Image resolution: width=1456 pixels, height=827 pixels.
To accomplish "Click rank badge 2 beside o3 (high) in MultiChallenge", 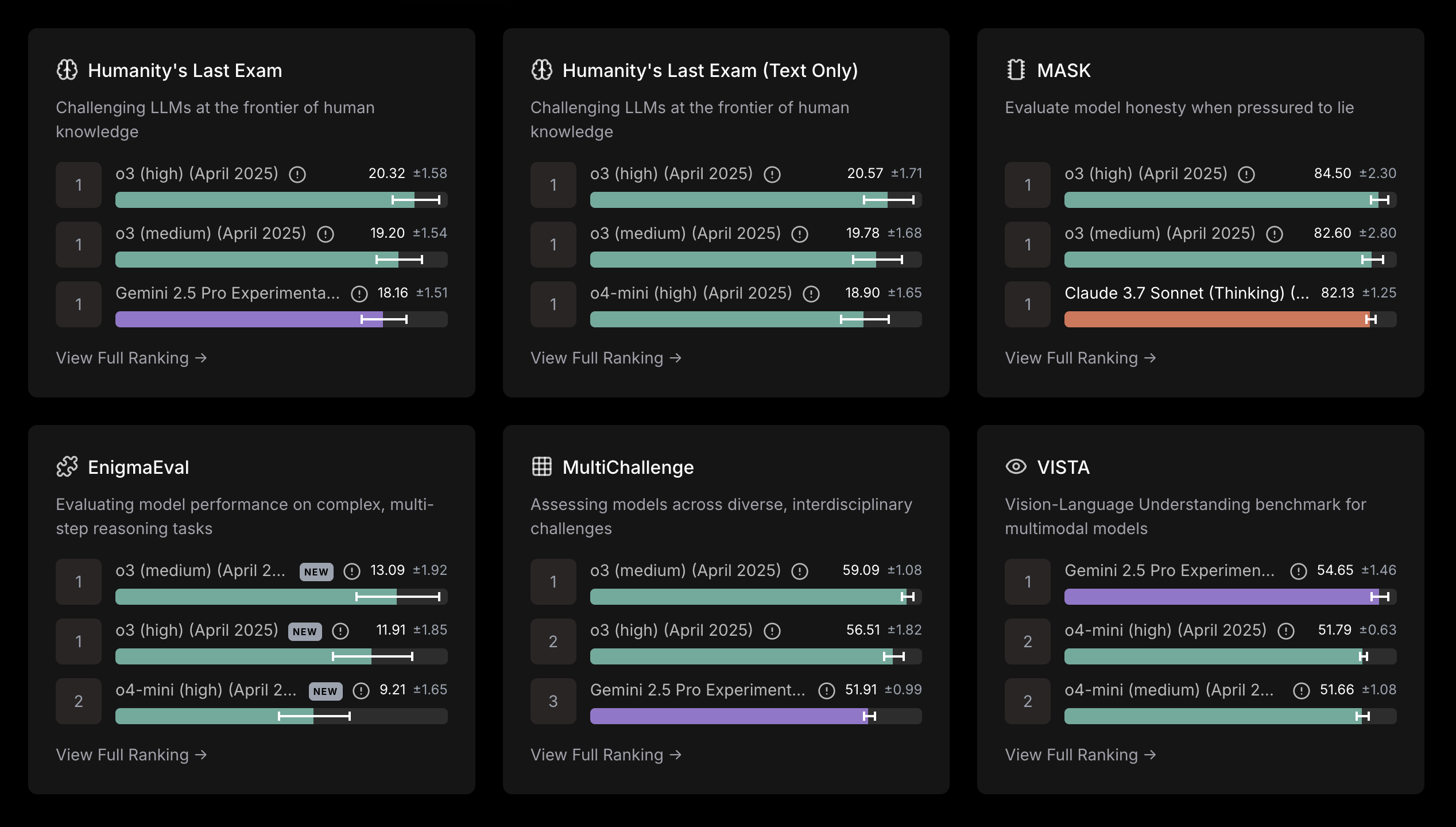I will click(x=553, y=641).
